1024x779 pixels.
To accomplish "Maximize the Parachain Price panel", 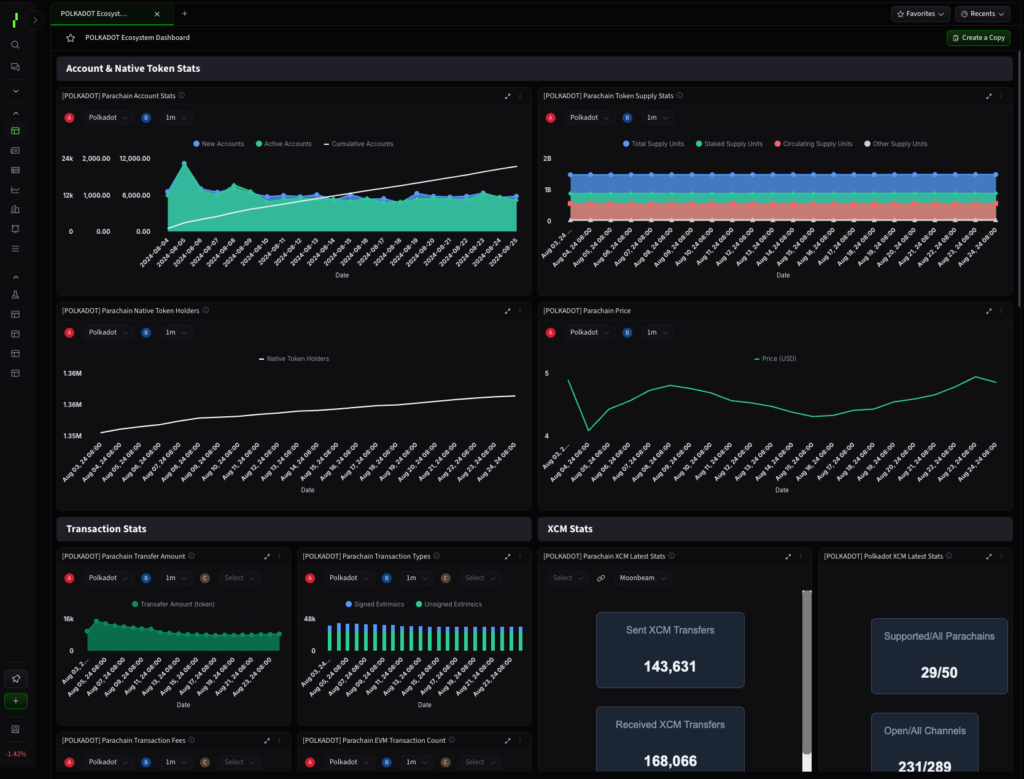I will (989, 311).
